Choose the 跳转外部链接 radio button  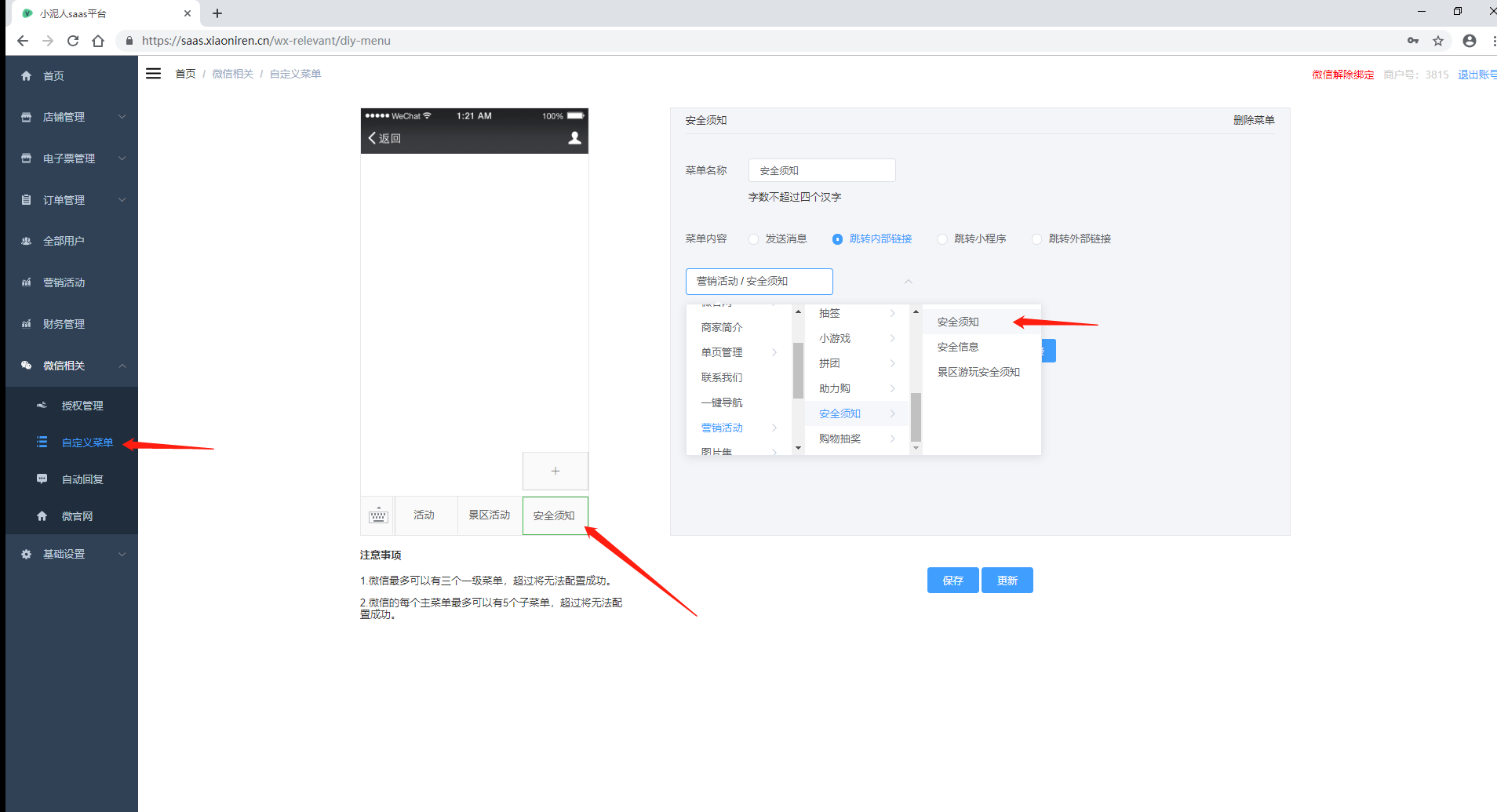click(1037, 239)
